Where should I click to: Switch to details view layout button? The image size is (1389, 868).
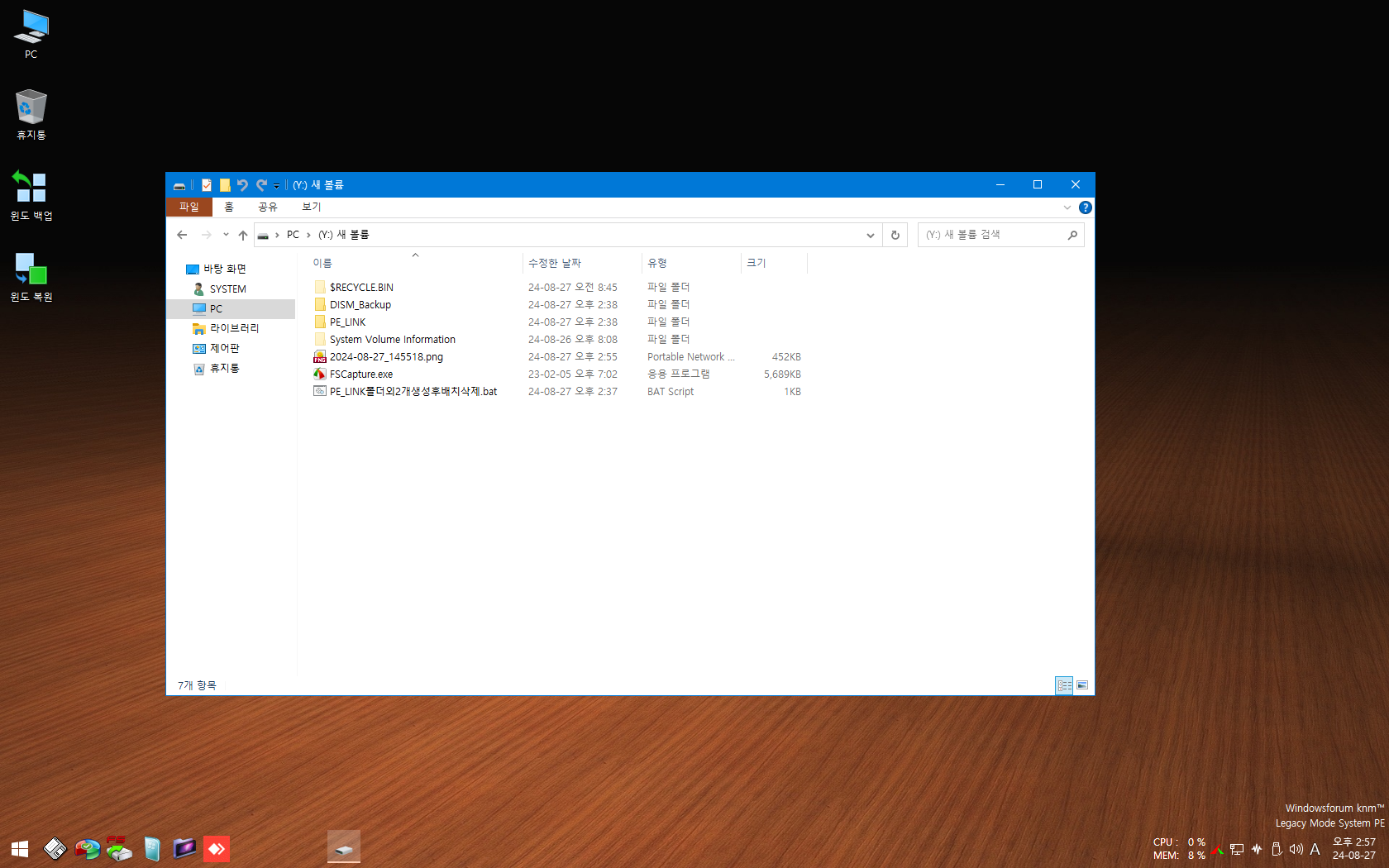(x=1064, y=685)
